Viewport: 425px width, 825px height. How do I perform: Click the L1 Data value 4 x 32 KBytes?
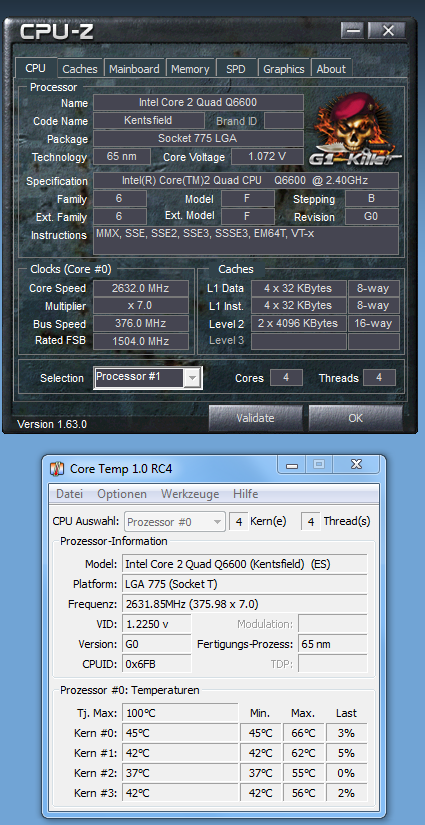point(298,288)
